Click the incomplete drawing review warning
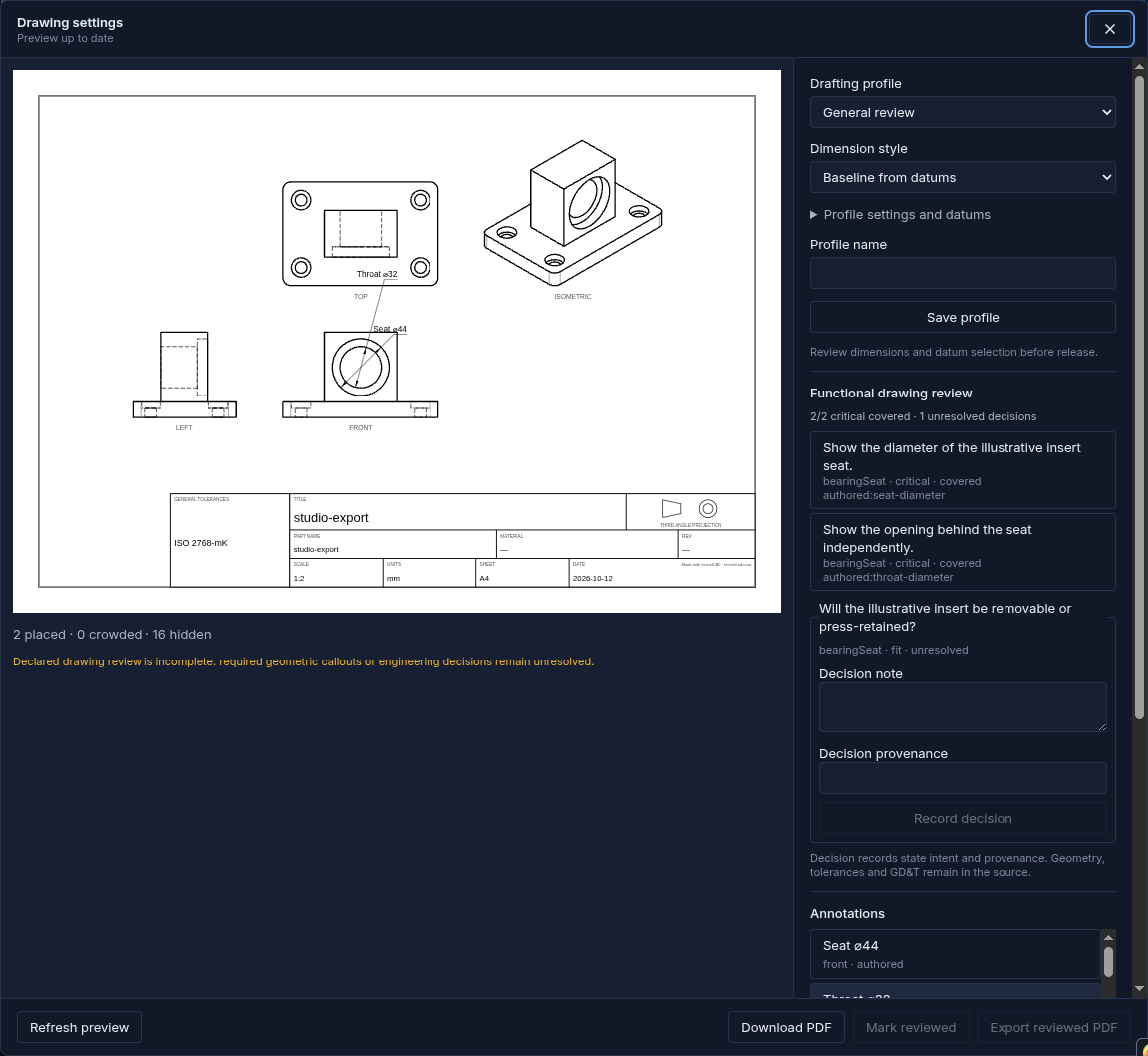The image size is (1148, 1056). (303, 661)
